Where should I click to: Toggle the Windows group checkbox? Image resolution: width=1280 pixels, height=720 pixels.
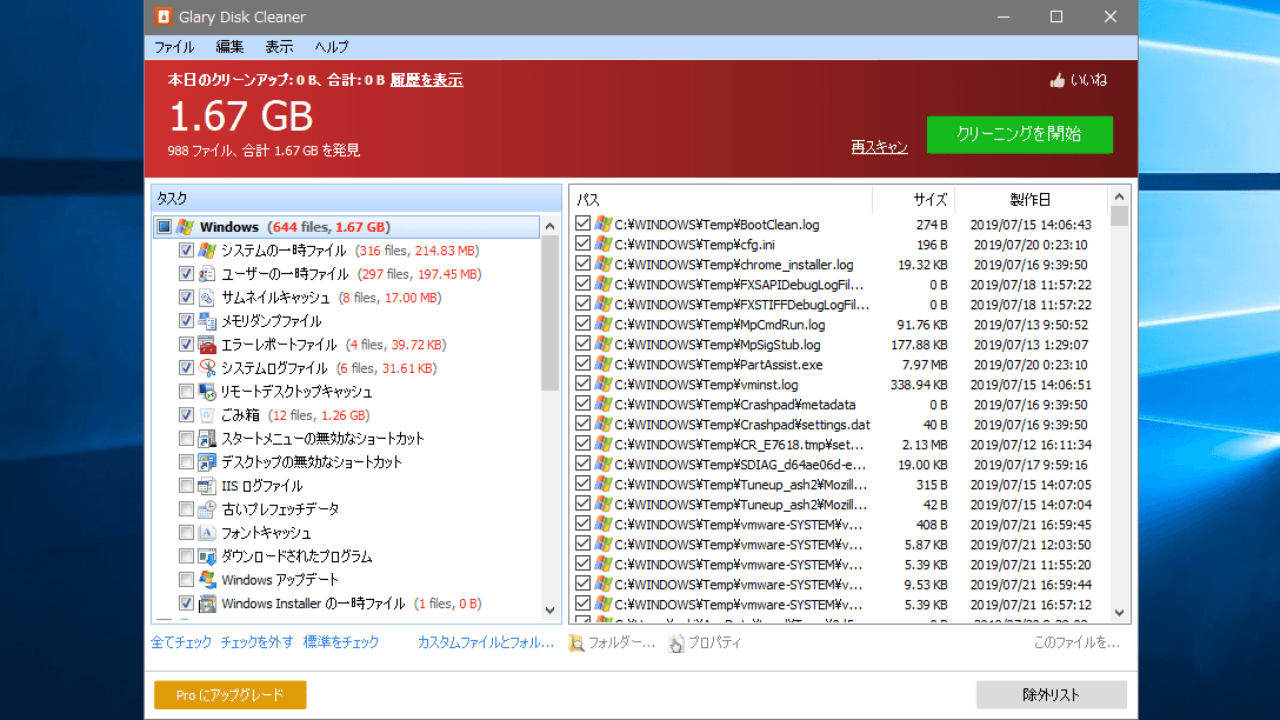(x=163, y=227)
